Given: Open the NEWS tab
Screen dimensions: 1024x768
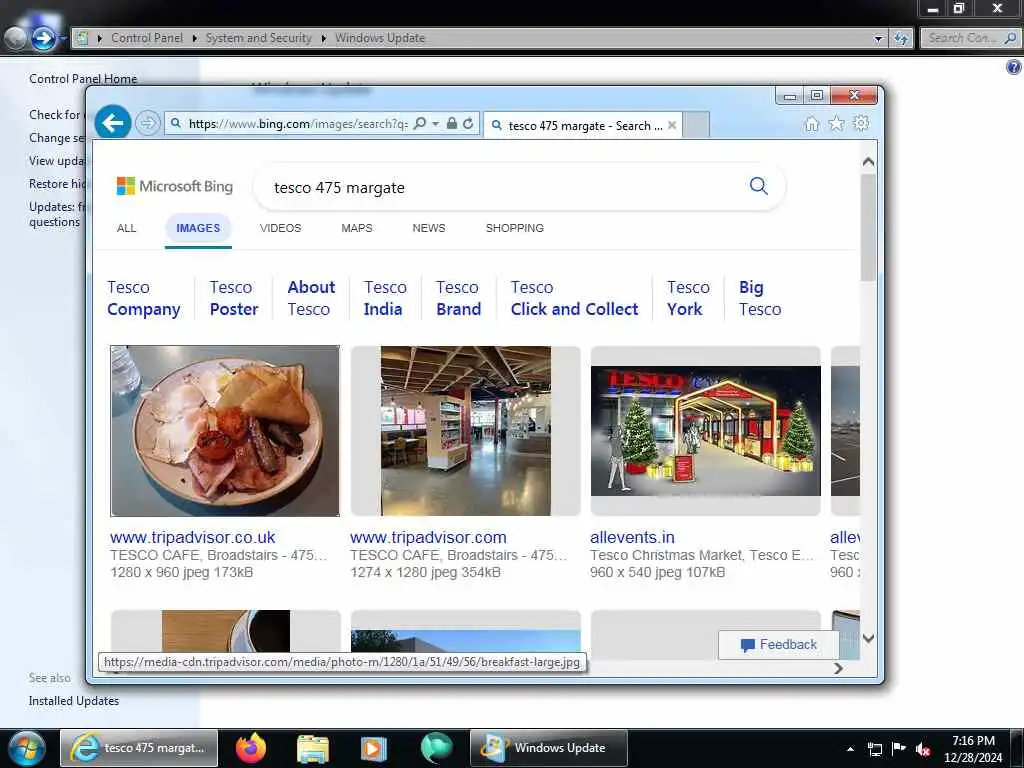Looking at the screenshot, I should pos(428,228).
